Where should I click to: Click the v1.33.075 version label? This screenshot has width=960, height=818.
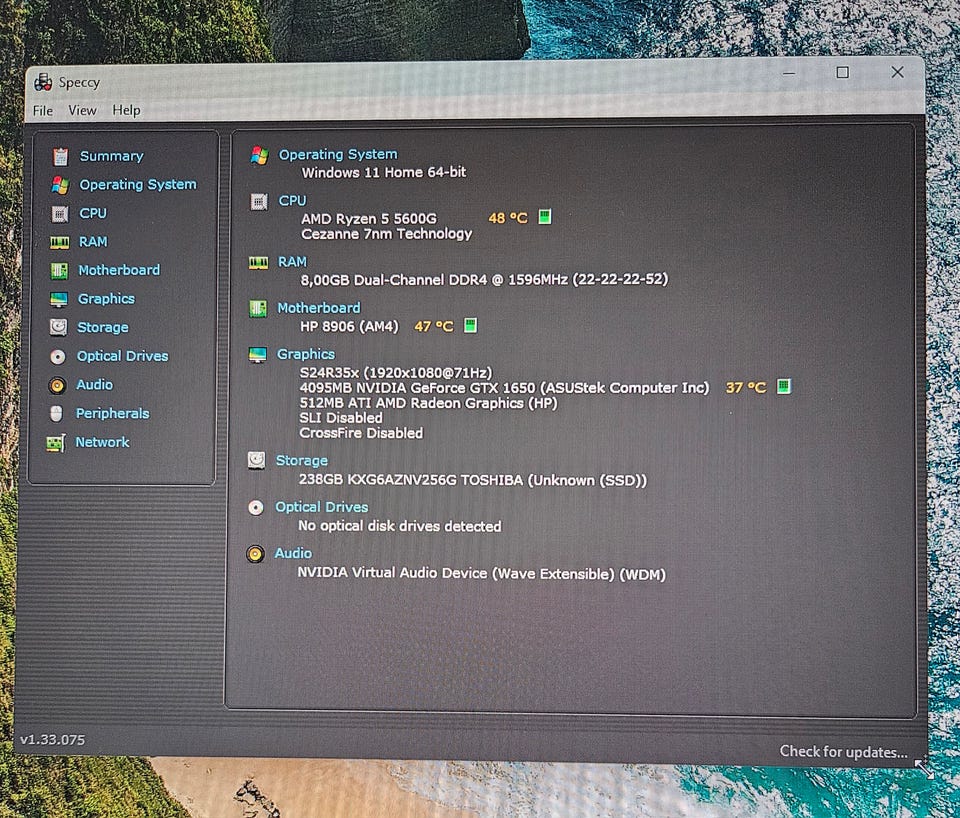point(53,740)
